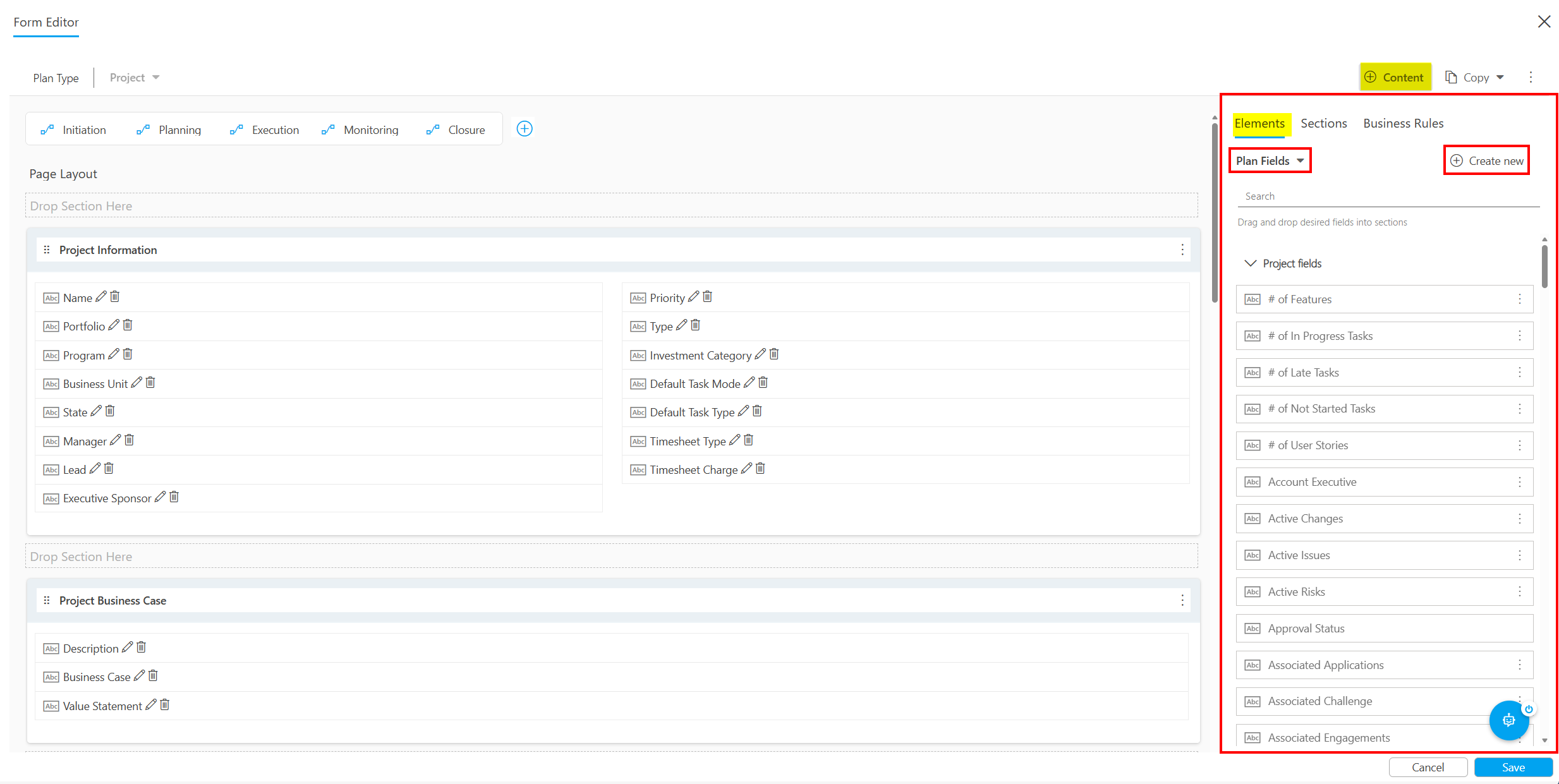Delete the Executive Sponsor field
The height and width of the screenshot is (784, 1559).
coord(174,497)
